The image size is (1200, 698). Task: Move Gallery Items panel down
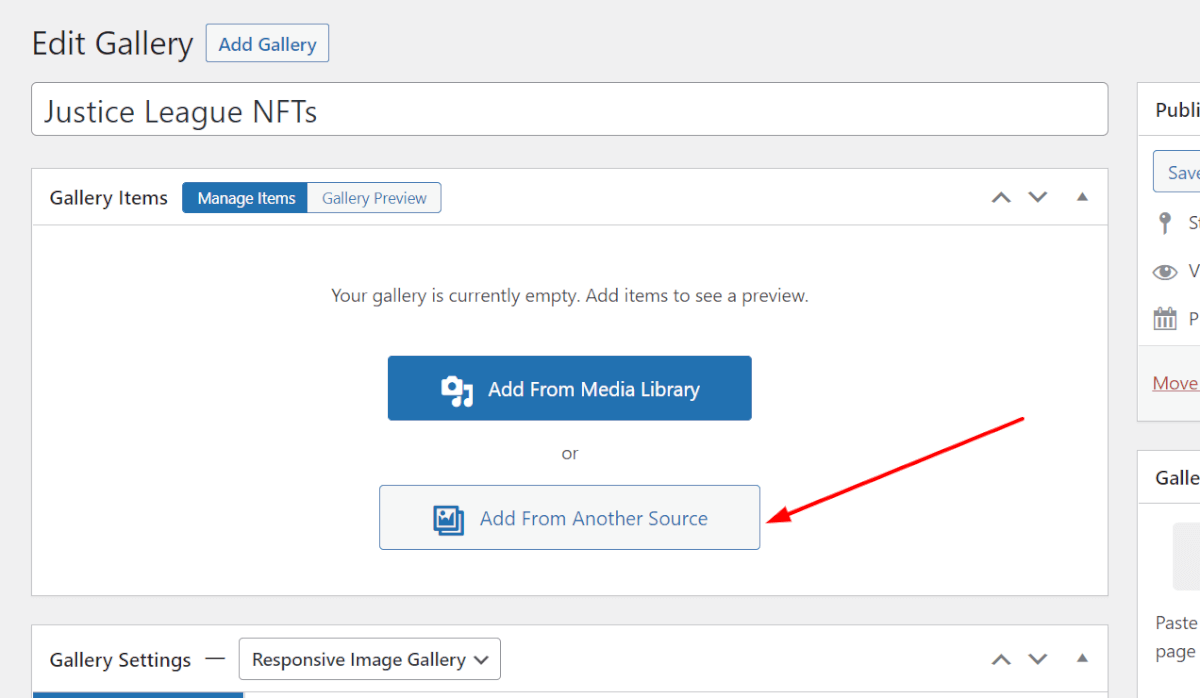pyautogui.click(x=1038, y=197)
